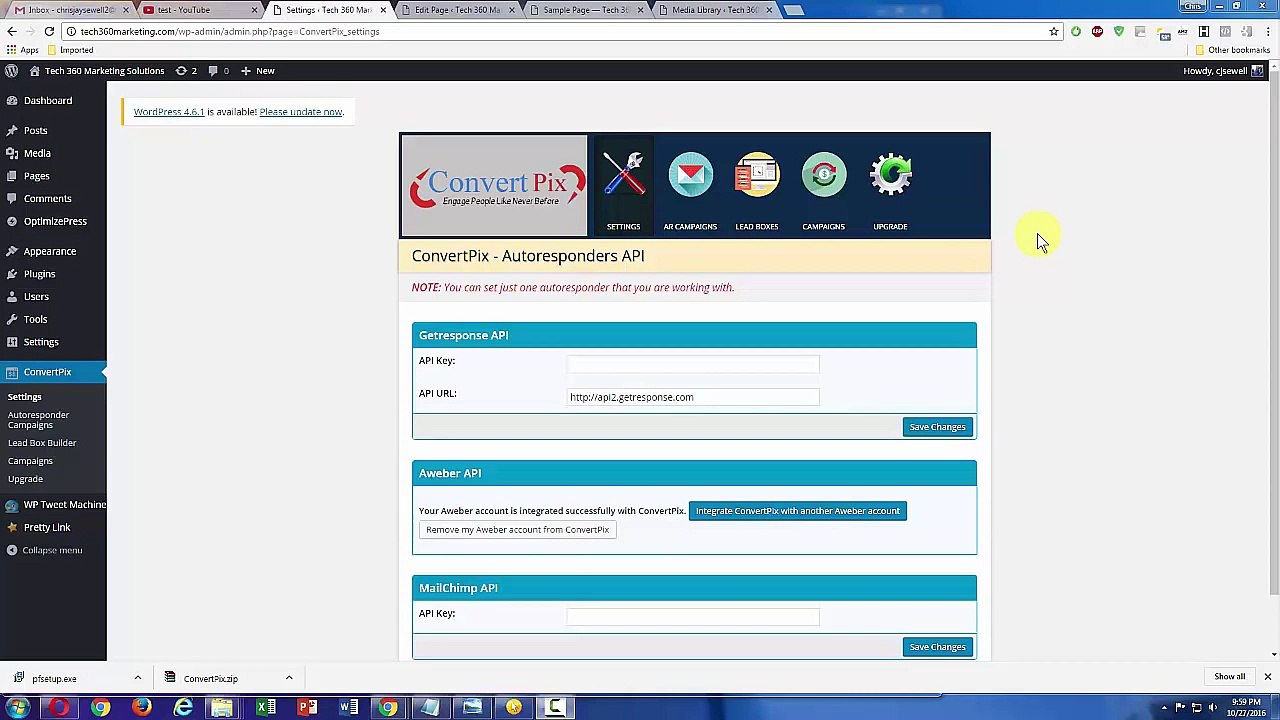Screen dimensions: 1280x720
Task: Open the updates icon showing 2
Action: pyautogui.click(x=186, y=71)
